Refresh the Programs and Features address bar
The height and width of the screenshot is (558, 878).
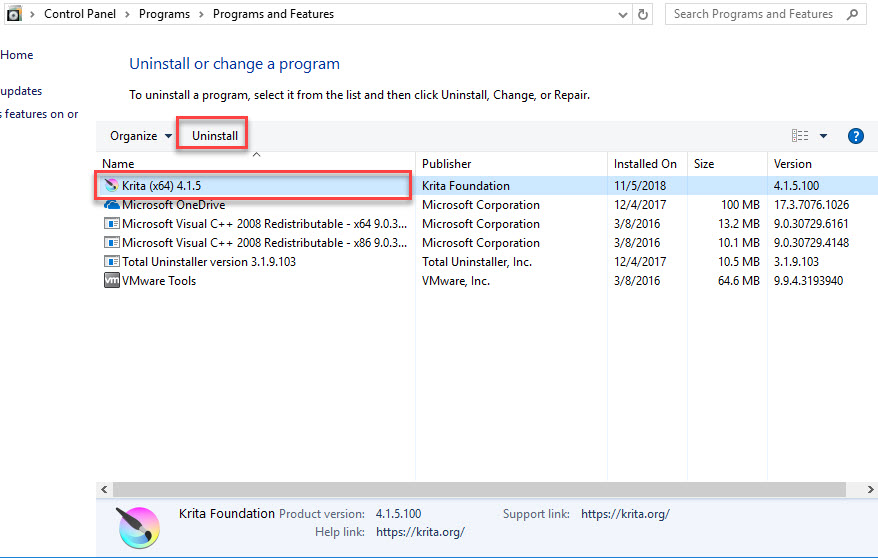[x=643, y=15]
